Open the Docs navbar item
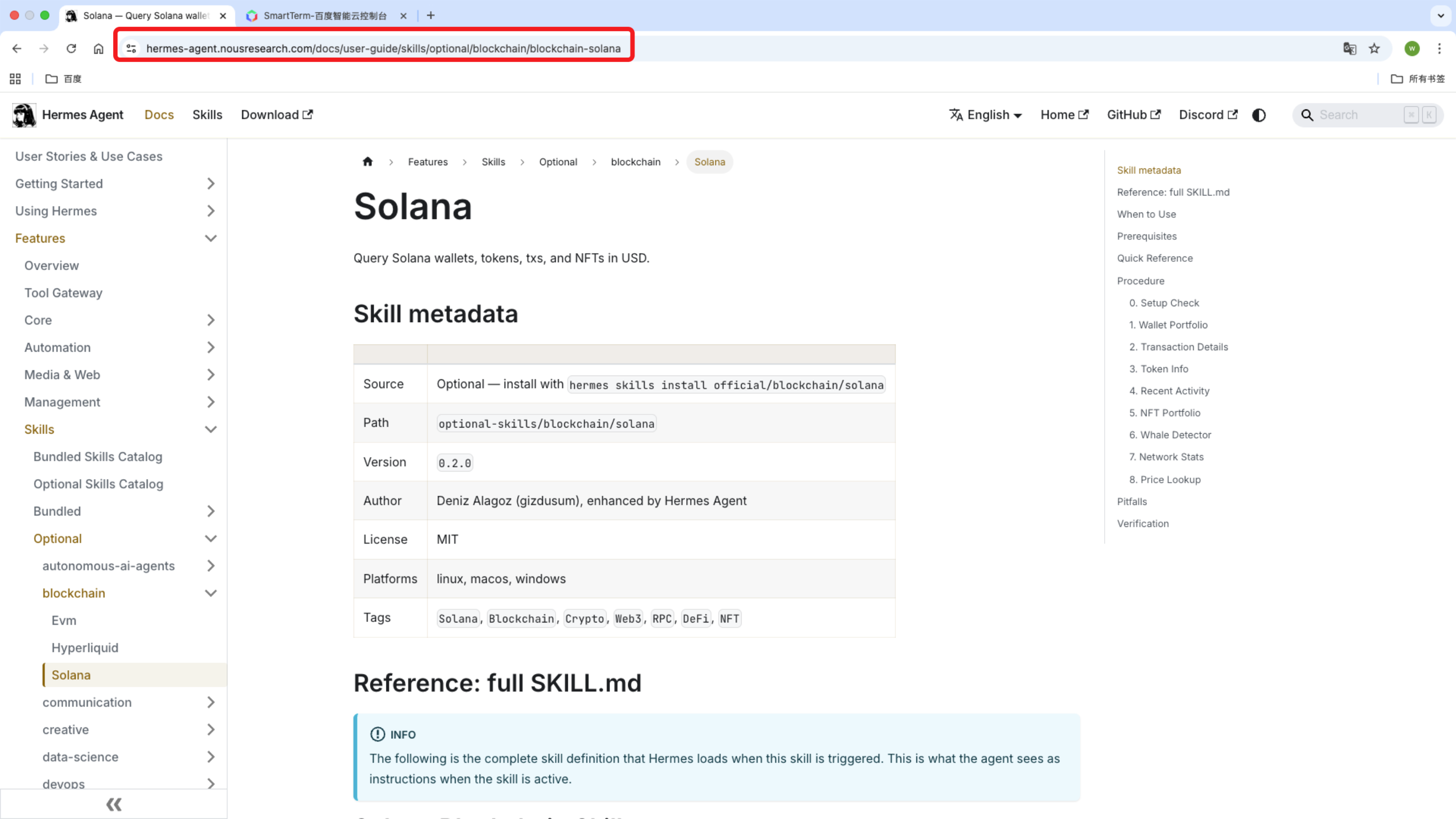The height and width of the screenshot is (819, 1456). (159, 115)
